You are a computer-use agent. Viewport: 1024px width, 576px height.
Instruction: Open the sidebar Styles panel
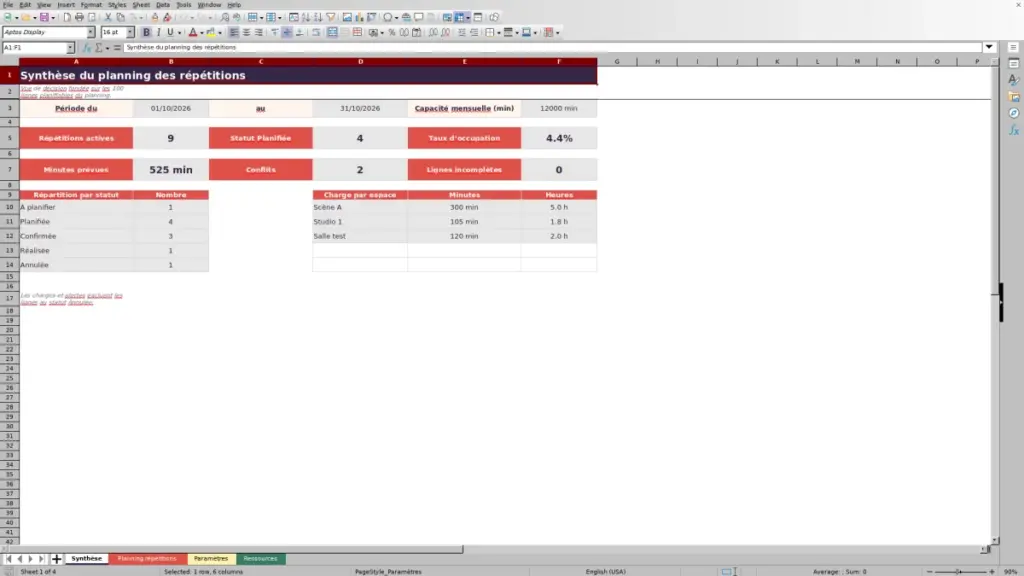tap(1014, 80)
